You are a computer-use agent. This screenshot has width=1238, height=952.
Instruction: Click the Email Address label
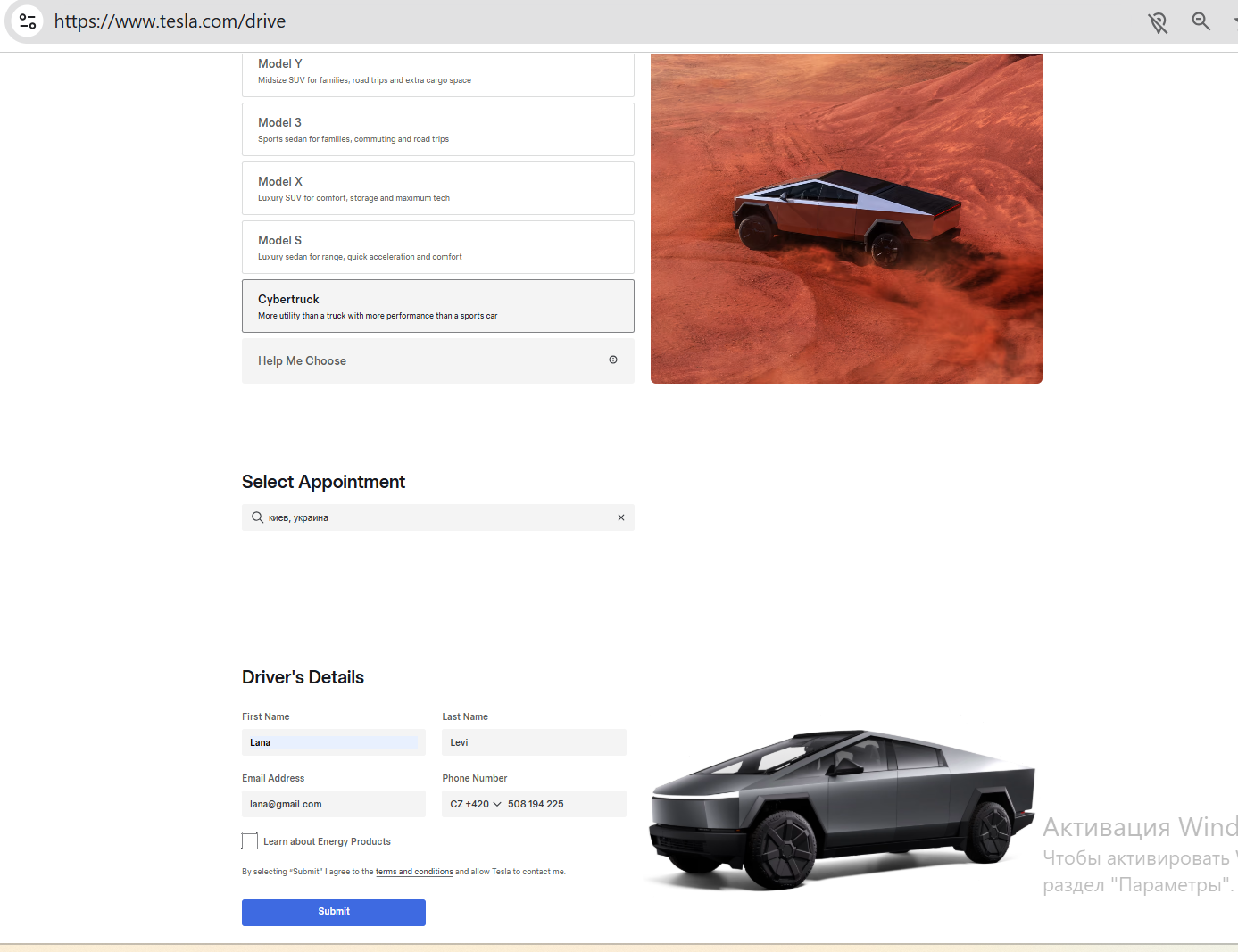click(273, 778)
